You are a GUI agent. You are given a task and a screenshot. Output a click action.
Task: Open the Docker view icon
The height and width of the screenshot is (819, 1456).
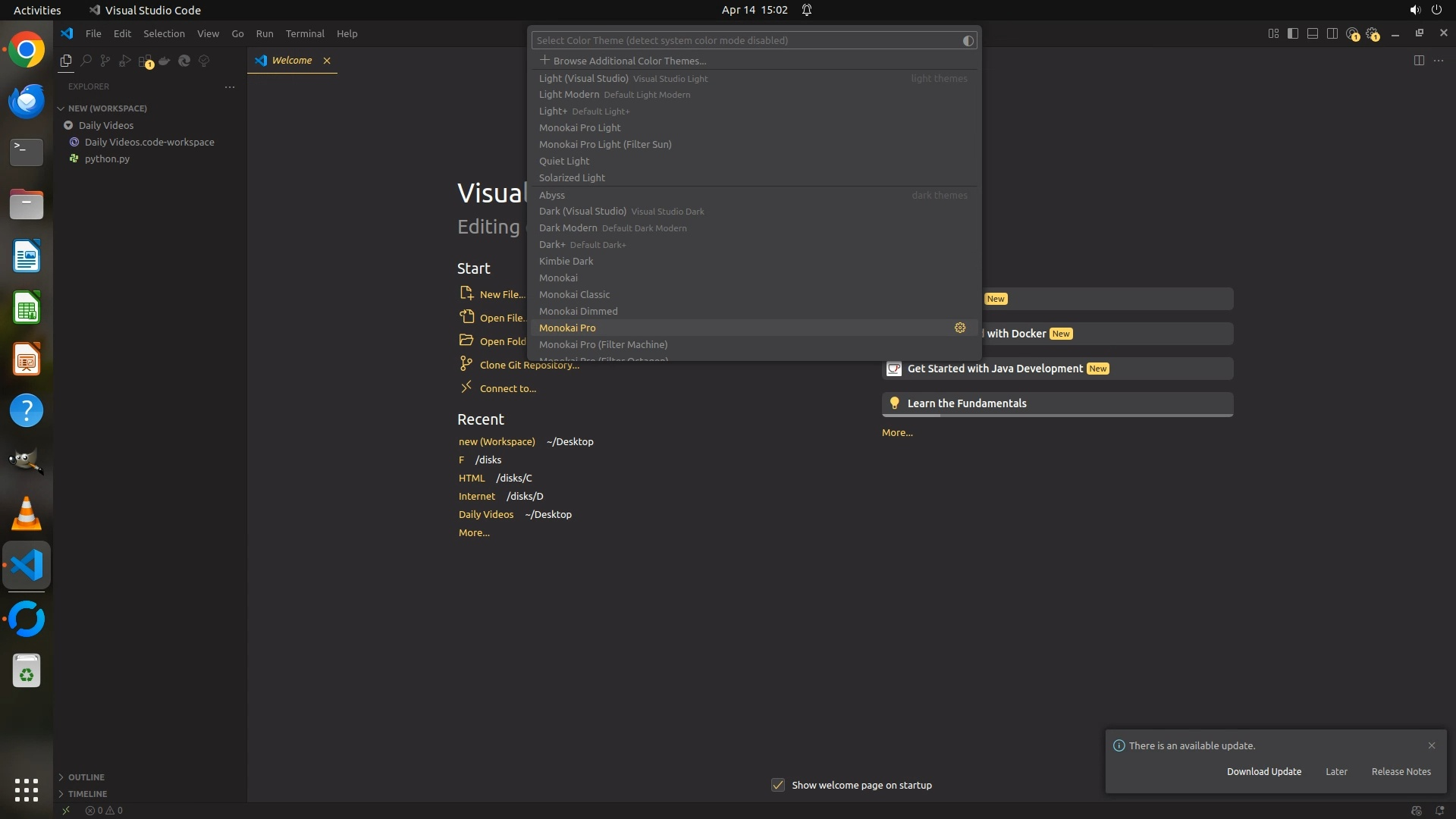pos(165,61)
